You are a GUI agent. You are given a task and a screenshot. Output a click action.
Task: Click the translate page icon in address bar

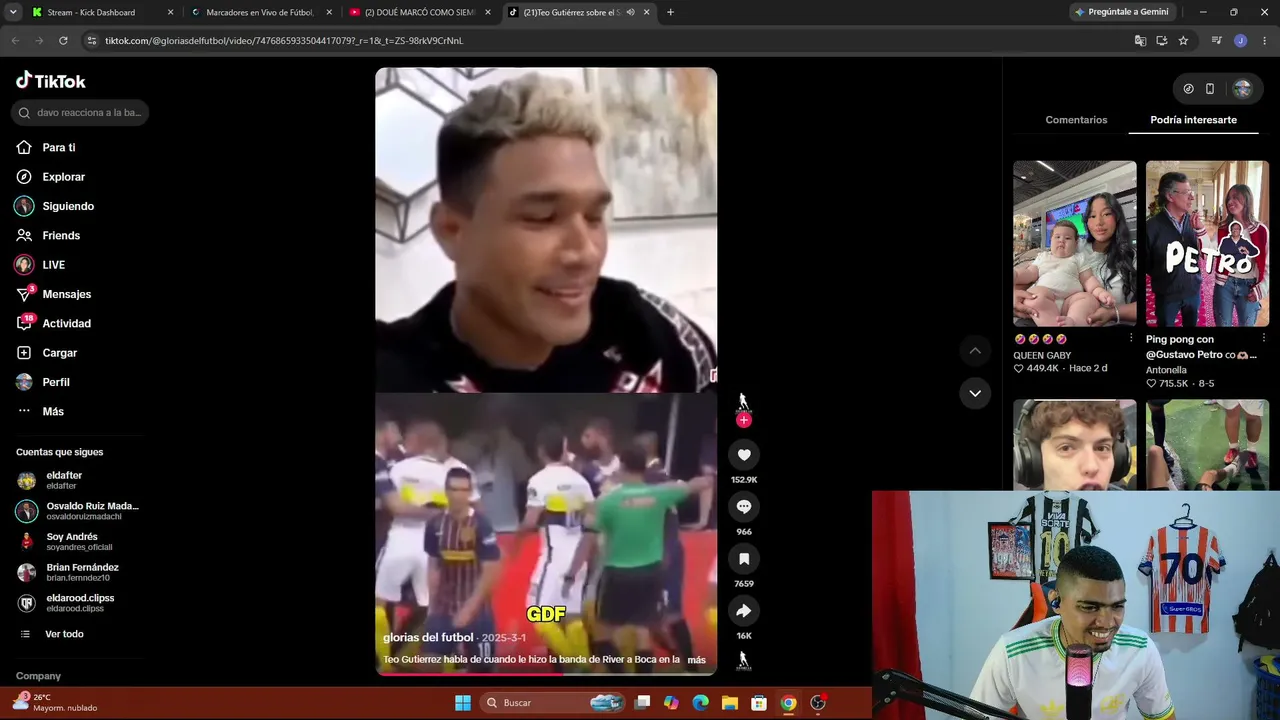tap(1140, 41)
